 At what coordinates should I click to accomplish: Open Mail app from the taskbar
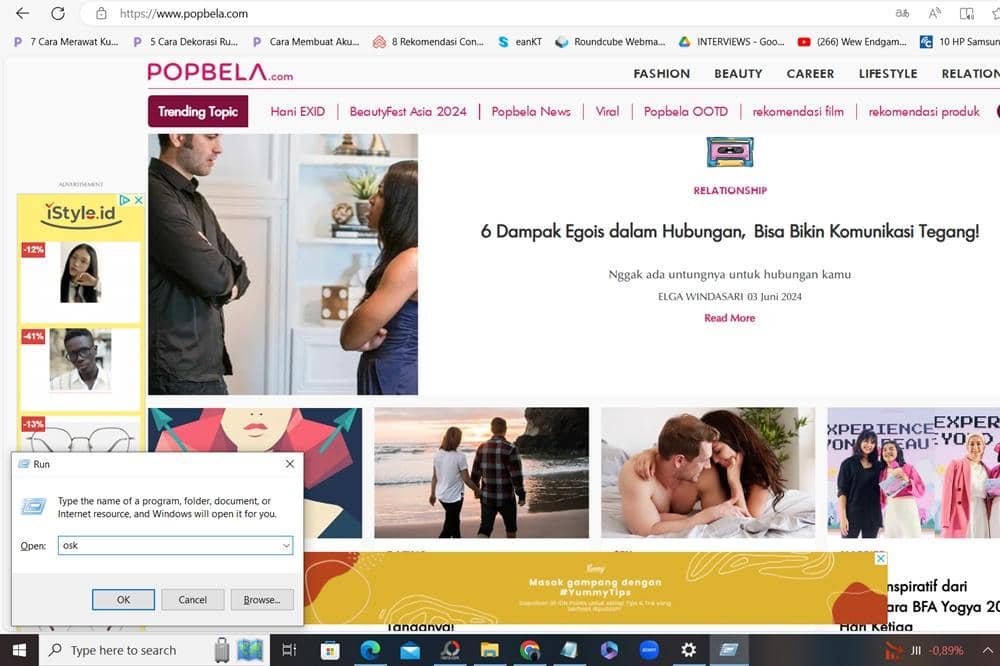click(x=410, y=650)
